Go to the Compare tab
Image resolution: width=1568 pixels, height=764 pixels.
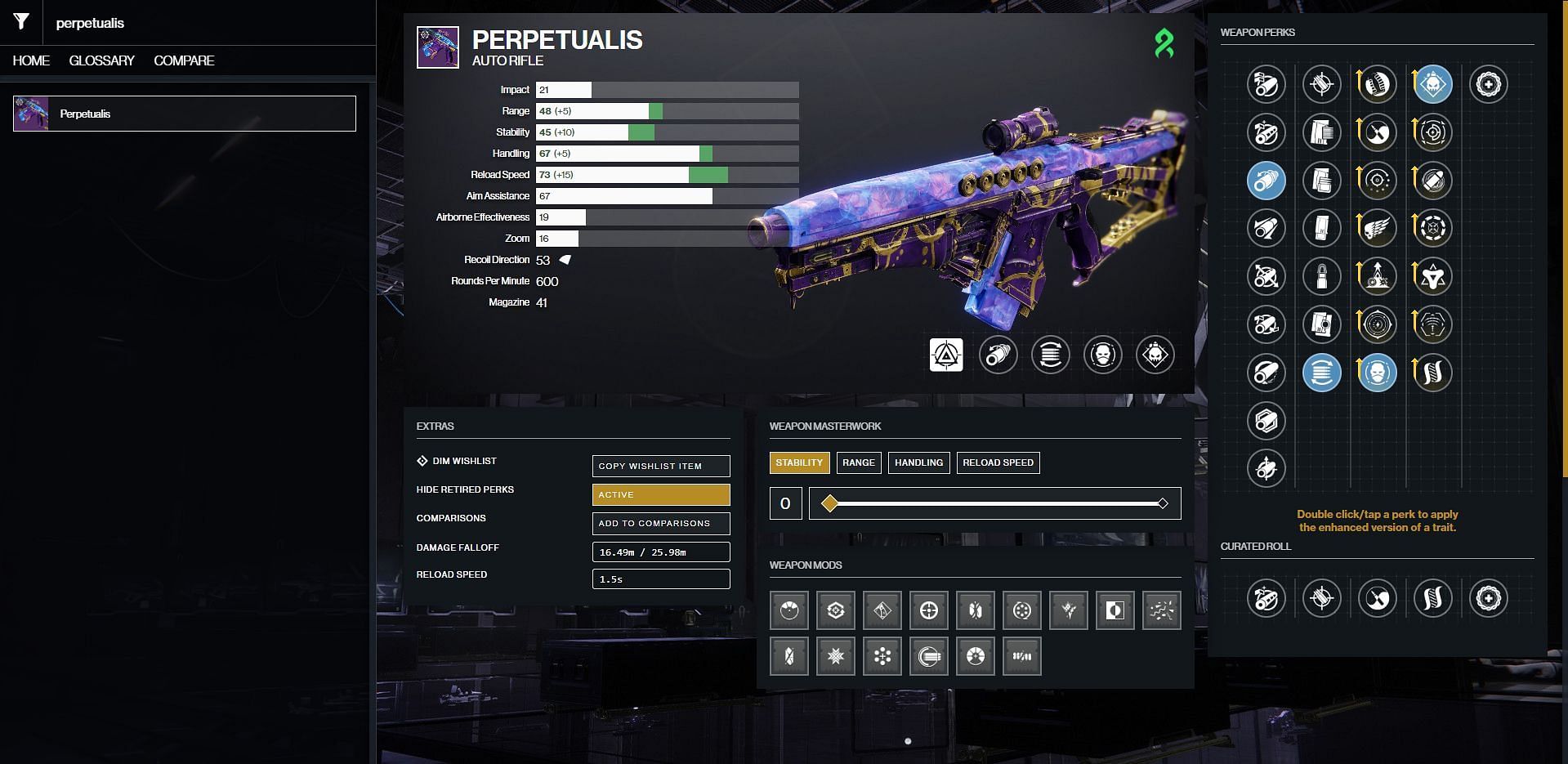point(184,60)
